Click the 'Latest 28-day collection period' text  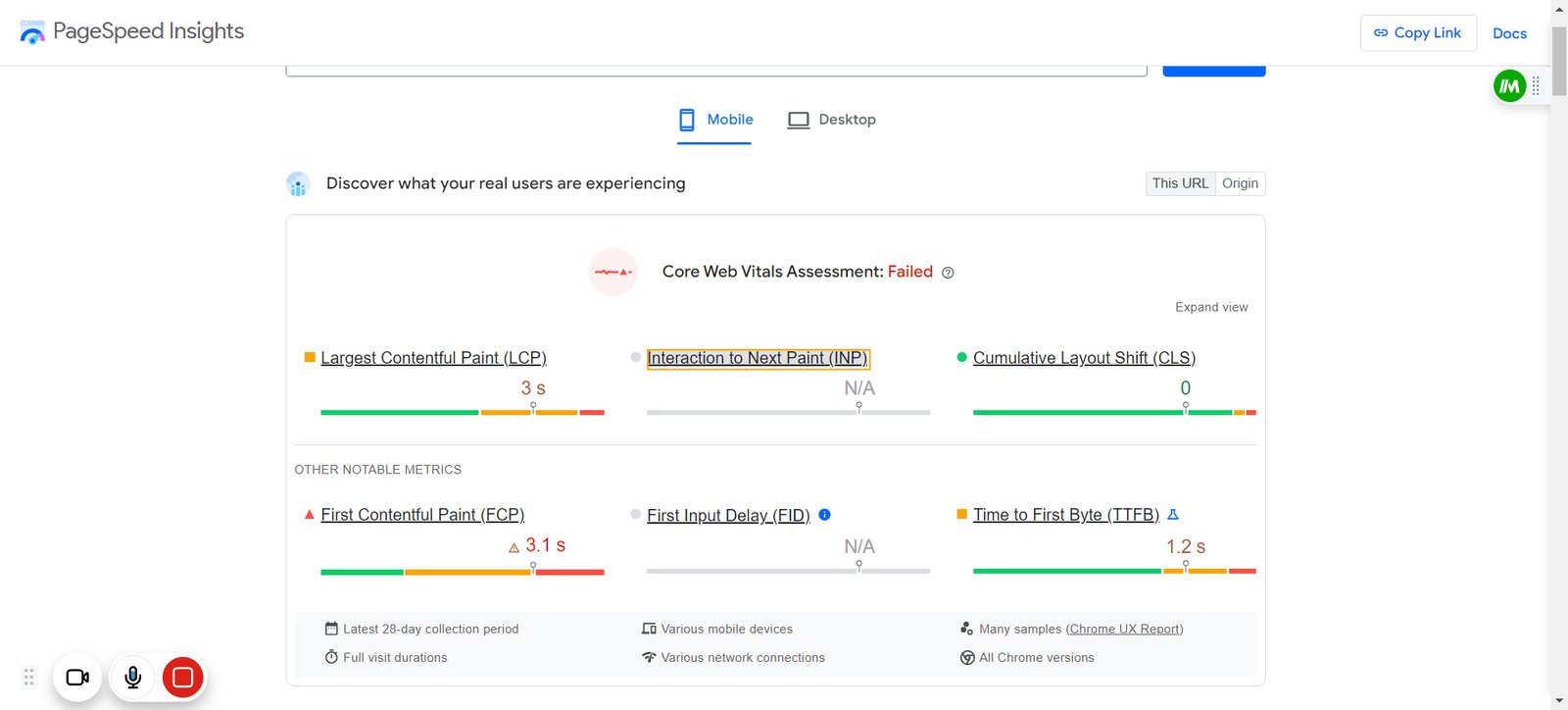click(431, 629)
